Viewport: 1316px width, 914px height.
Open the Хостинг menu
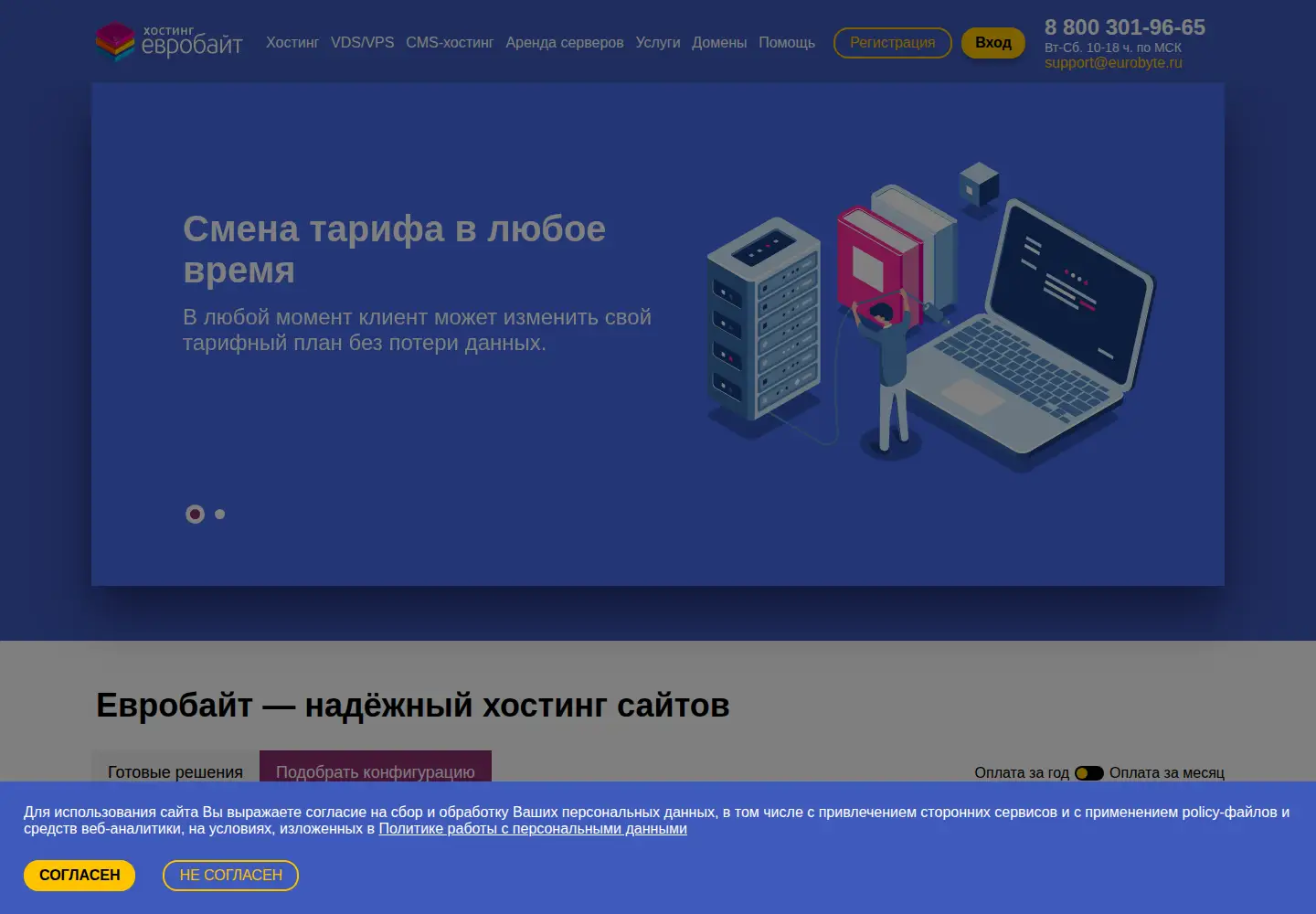click(292, 43)
